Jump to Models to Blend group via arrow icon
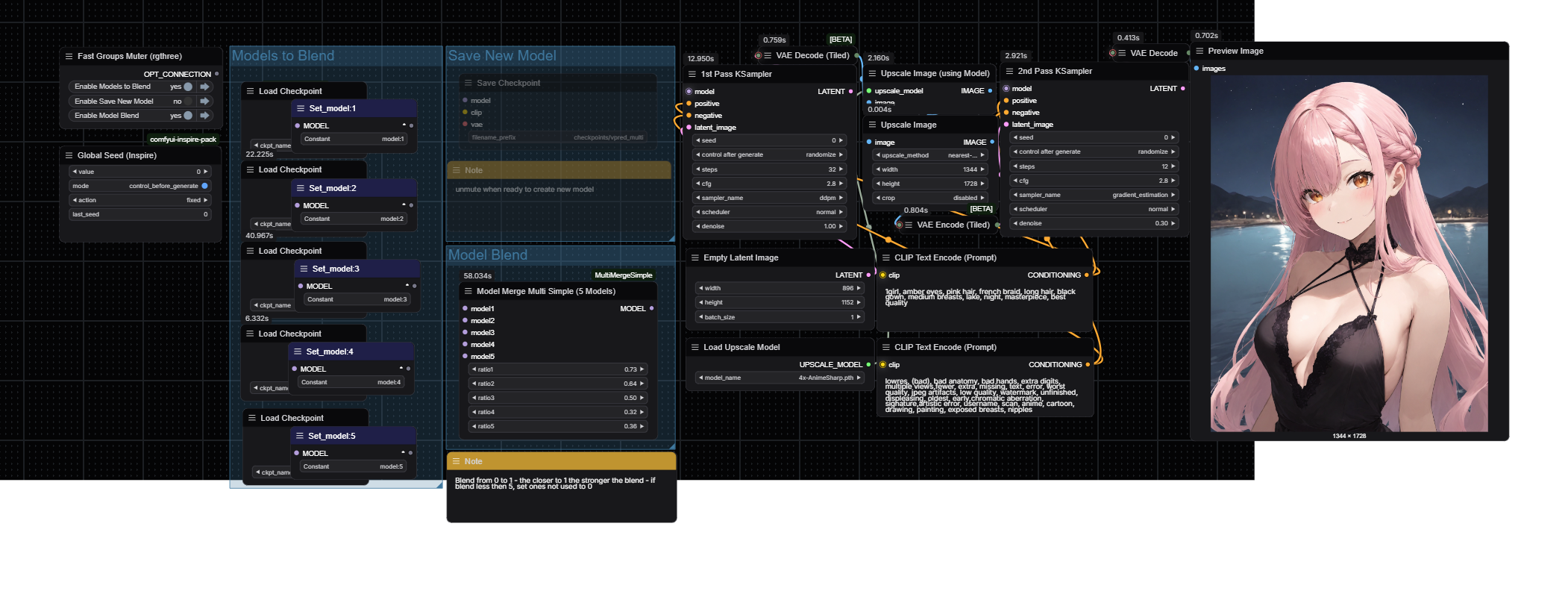The width and height of the screenshot is (1568, 600). tap(204, 87)
